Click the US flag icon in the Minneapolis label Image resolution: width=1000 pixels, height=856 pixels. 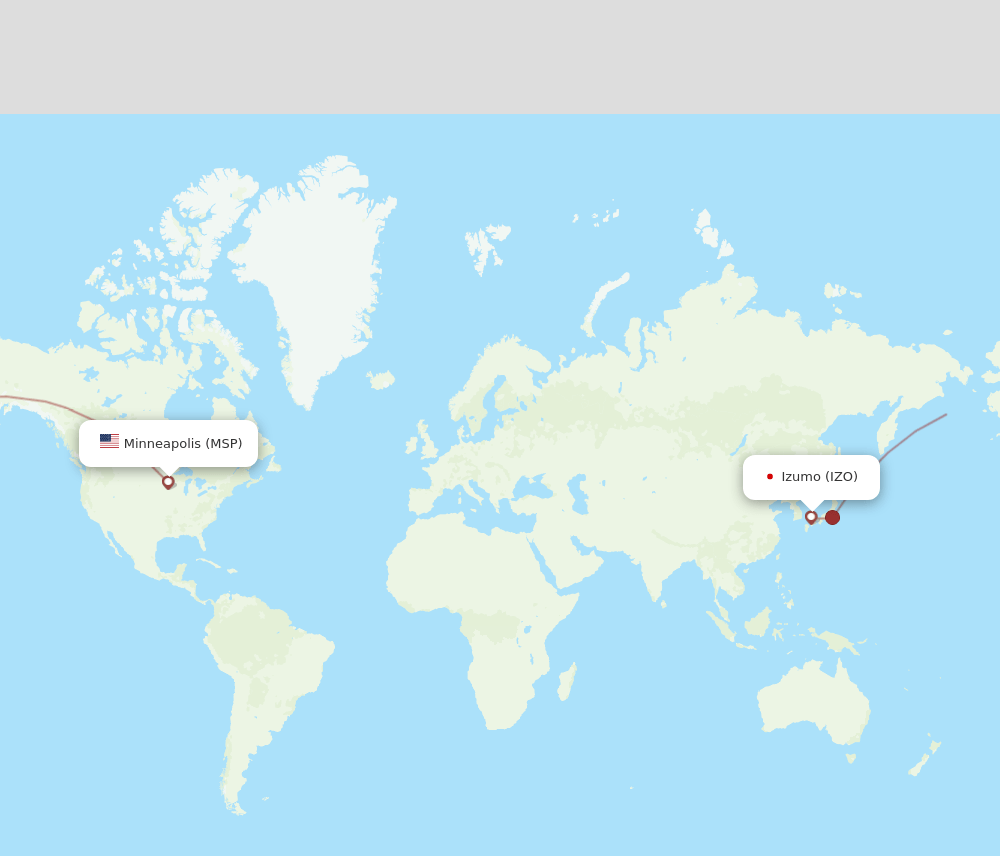[x=109, y=441]
